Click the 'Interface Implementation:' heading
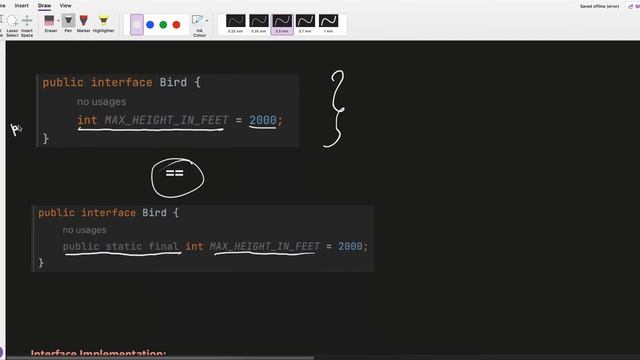640x360 pixels. point(98,354)
